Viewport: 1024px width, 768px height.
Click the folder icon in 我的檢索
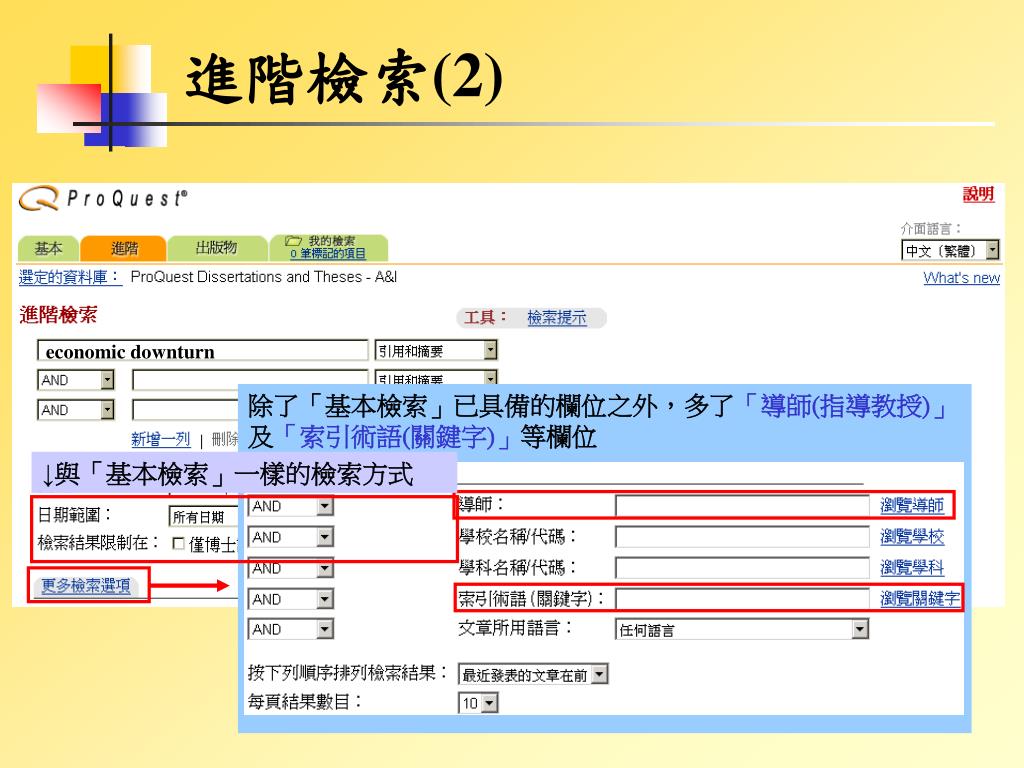pyautogui.click(x=293, y=241)
